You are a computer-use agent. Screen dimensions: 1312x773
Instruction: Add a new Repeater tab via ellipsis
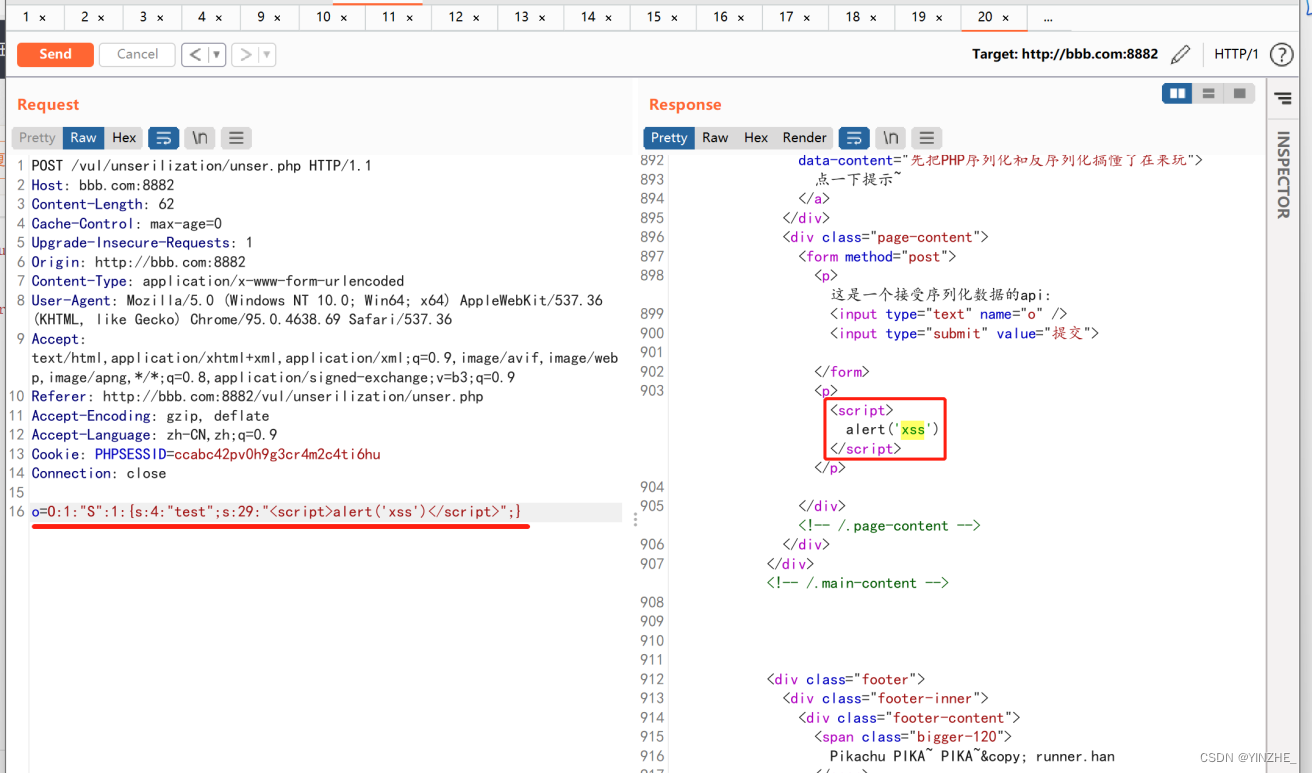[x=1048, y=17]
